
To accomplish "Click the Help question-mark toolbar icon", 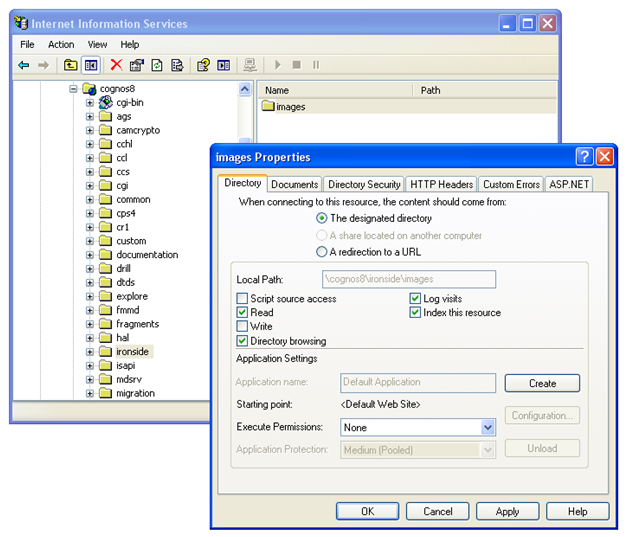I will (203, 65).
